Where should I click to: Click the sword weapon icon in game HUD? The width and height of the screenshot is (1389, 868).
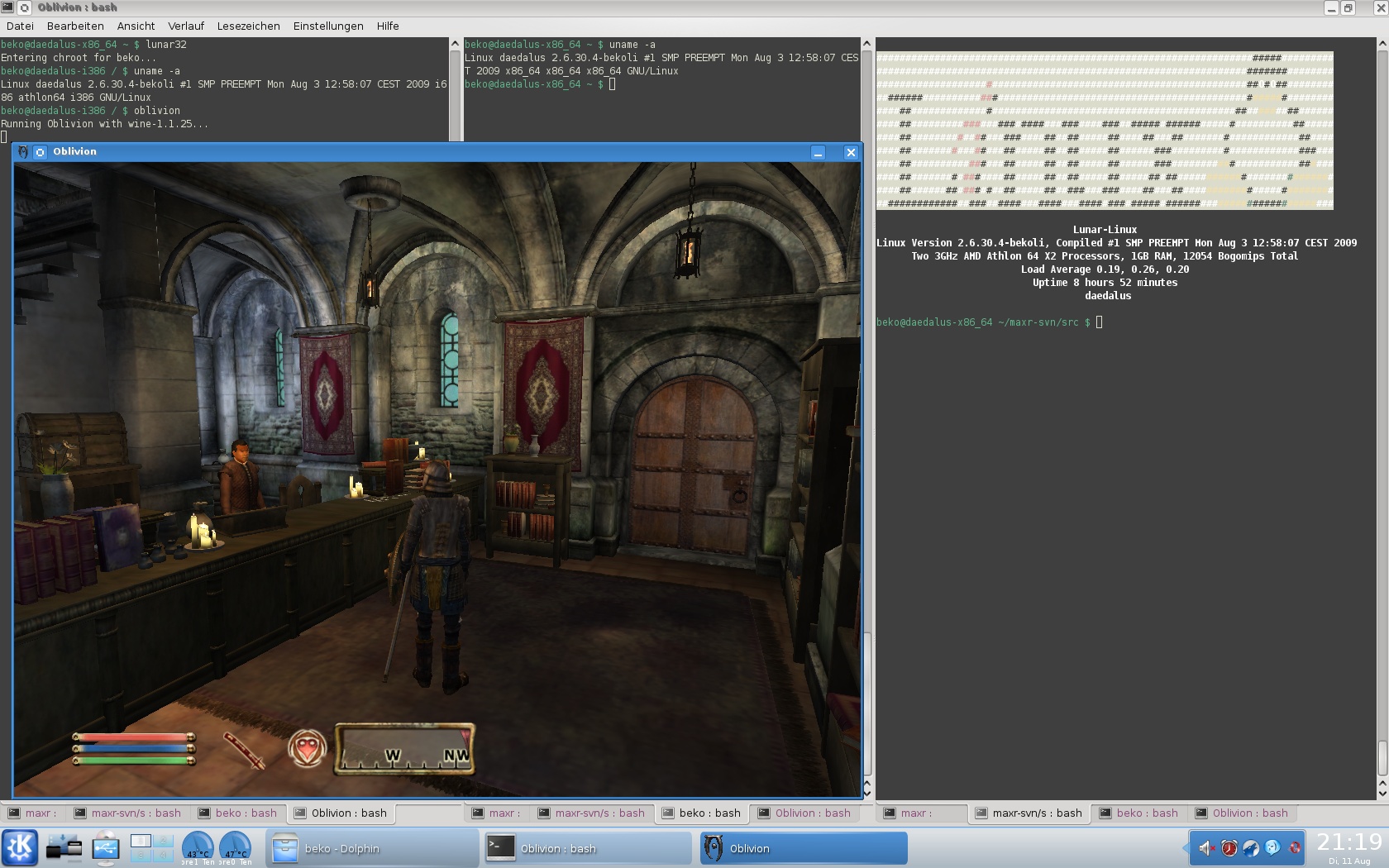pos(245,749)
